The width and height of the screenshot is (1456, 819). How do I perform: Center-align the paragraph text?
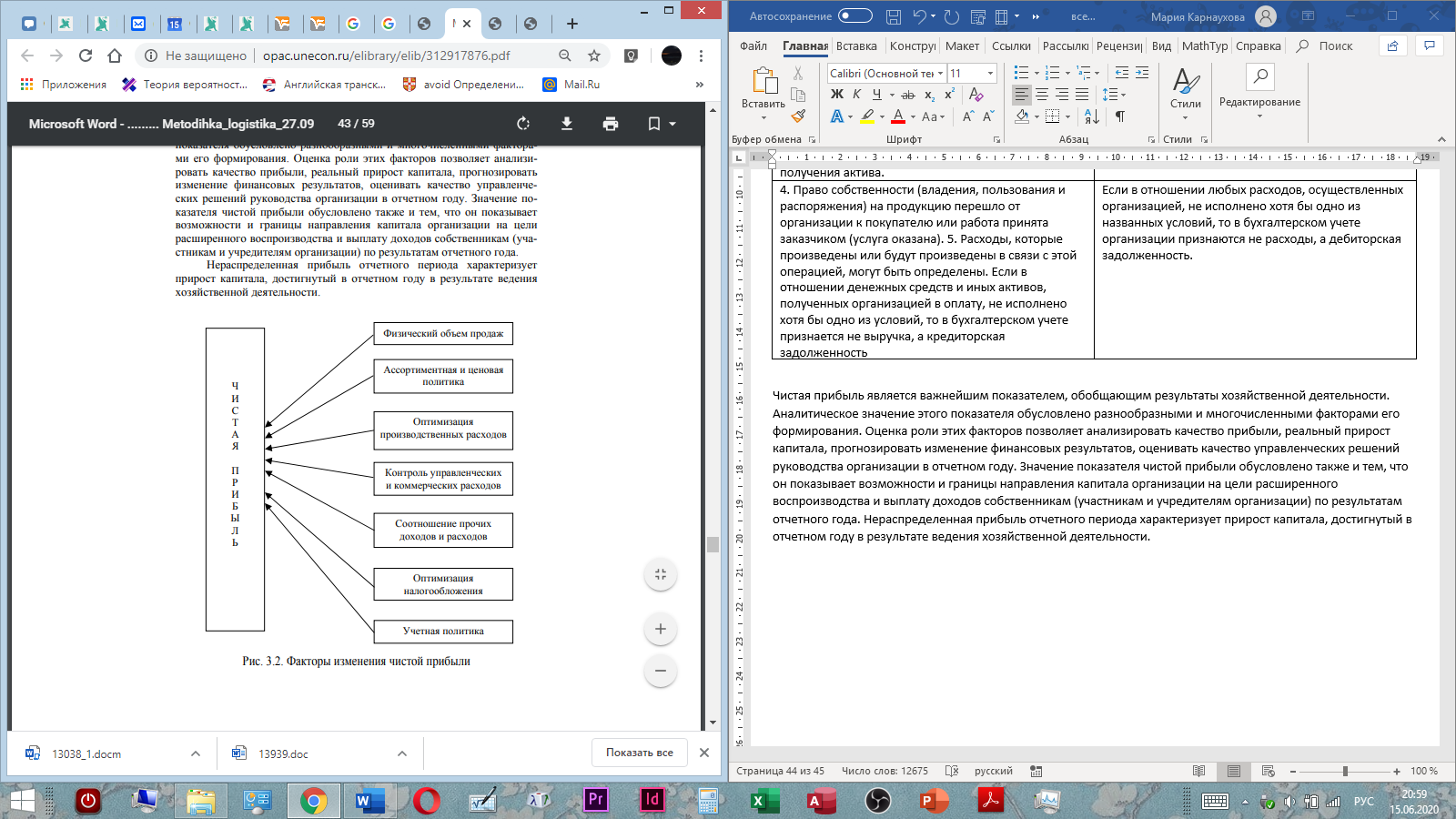1042,95
